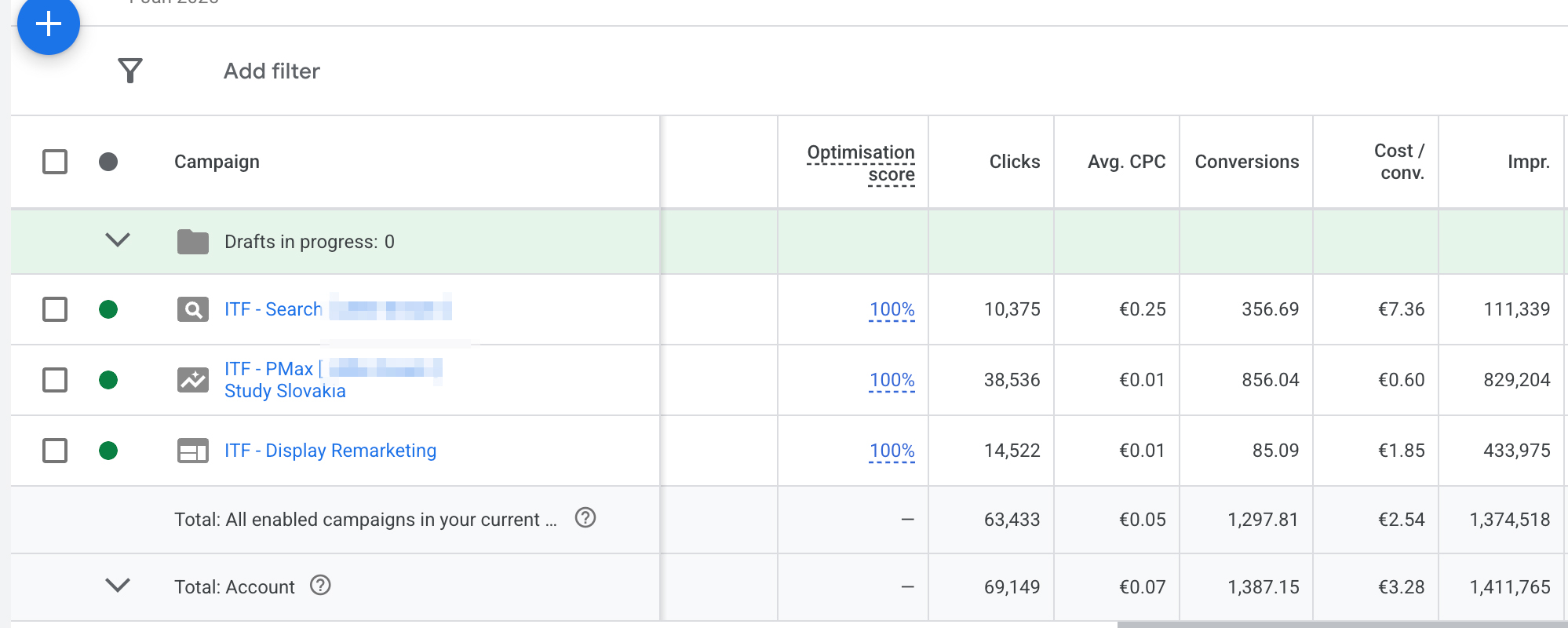Open help icon beside Total: Account
1568x628 pixels.
[320, 585]
